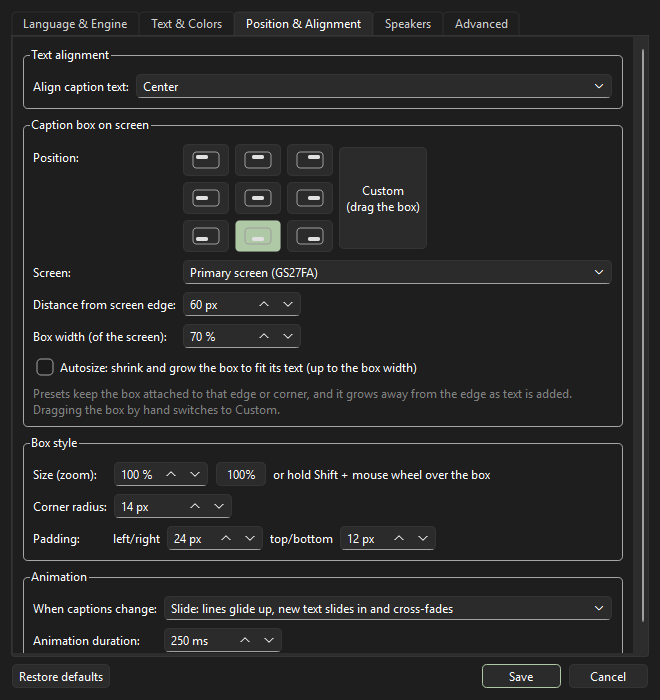Choose Custom (drag the box) position

[x=383, y=198]
